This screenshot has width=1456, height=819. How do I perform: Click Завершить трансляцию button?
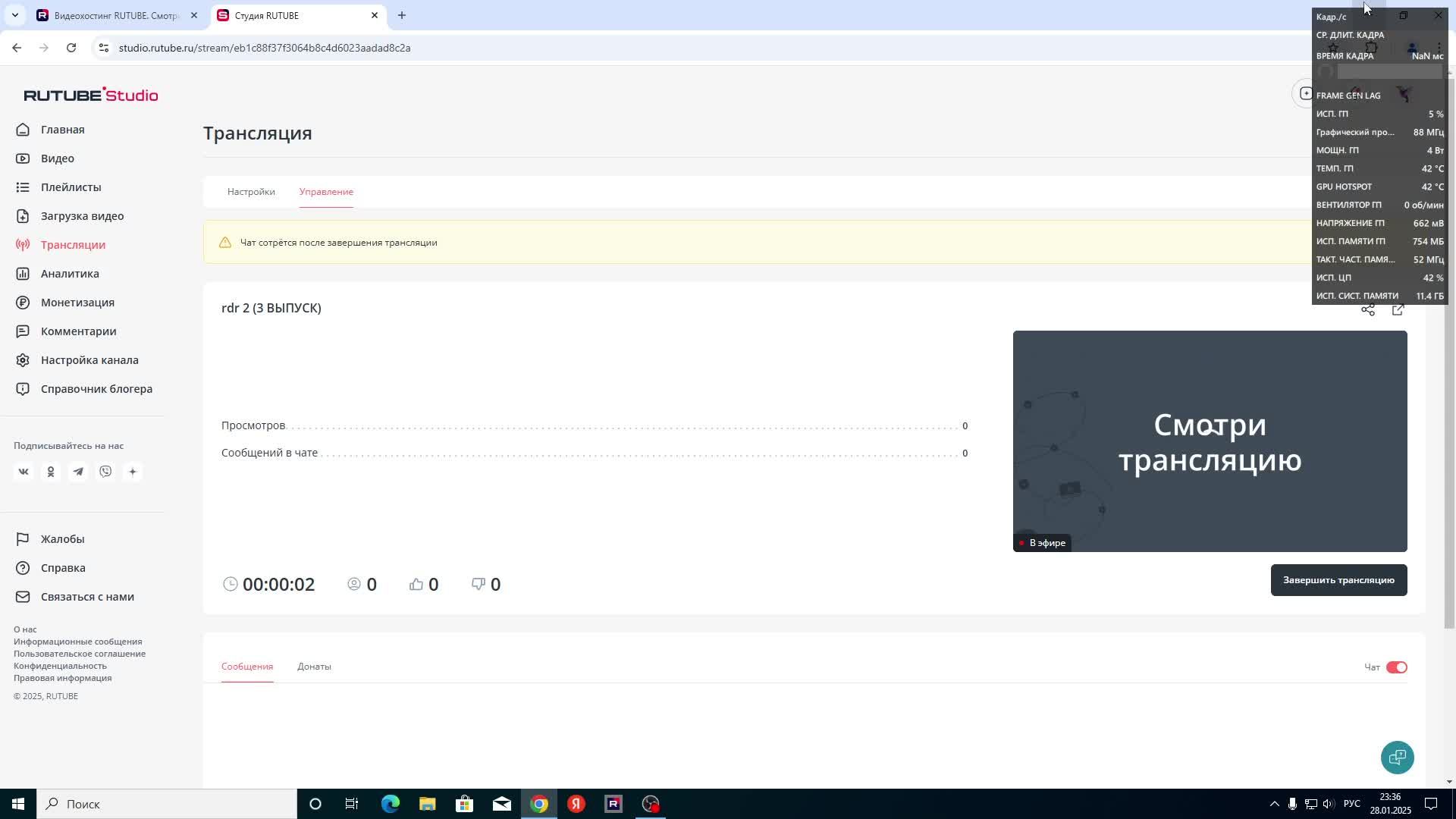[x=1338, y=580]
